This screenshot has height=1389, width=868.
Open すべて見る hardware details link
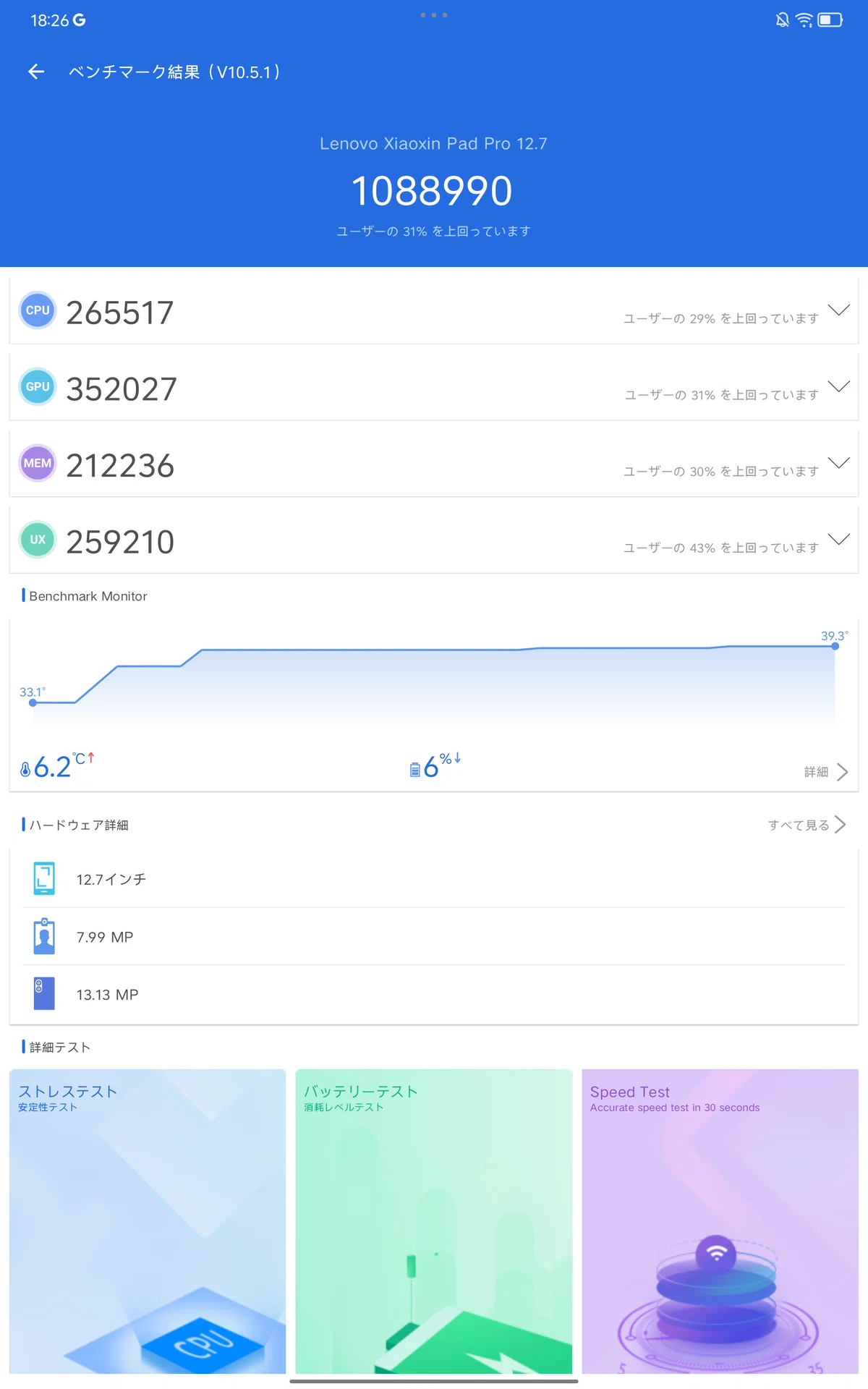(807, 825)
